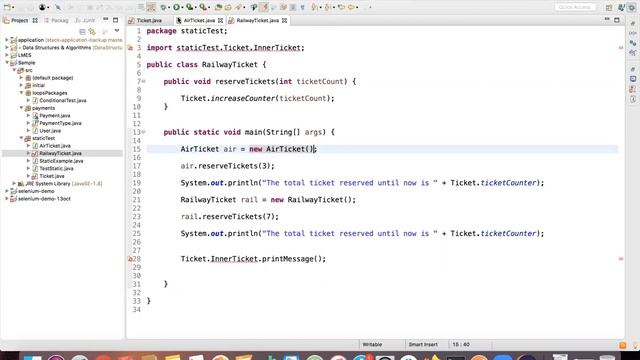The image size is (640, 360).
Task: Click the error marker on line 28
Action: 130,259
